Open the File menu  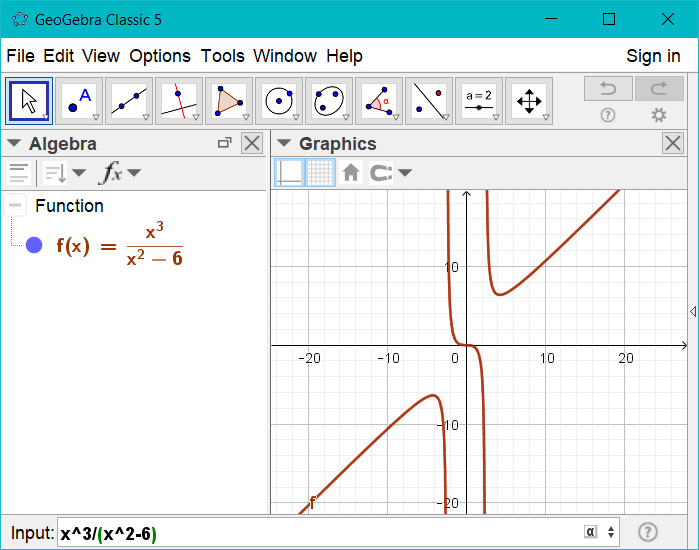21,56
